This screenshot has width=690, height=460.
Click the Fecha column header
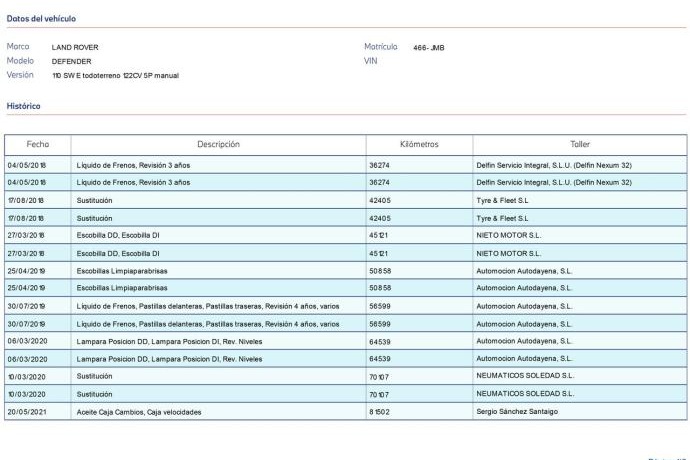pyautogui.click(x=38, y=144)
